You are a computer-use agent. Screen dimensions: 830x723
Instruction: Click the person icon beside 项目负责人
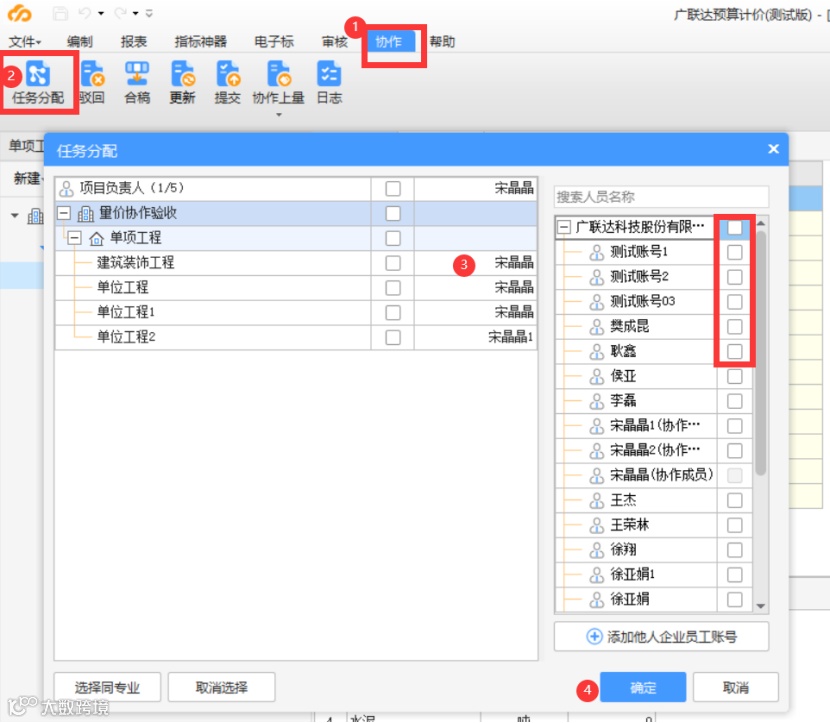click(x=66, y=188)
